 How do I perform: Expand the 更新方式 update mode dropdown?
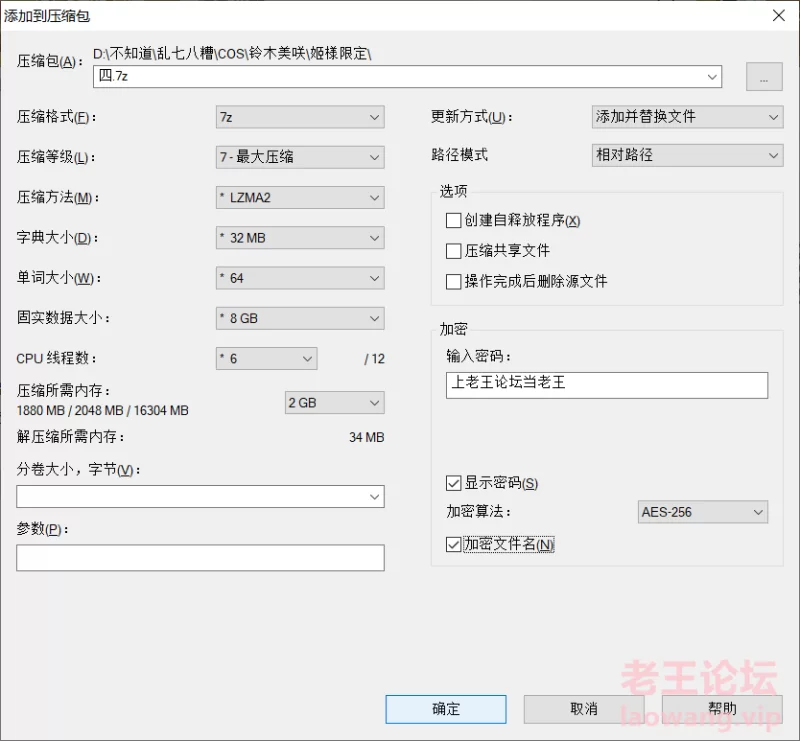pyautogui.click(x=687, y=117)
